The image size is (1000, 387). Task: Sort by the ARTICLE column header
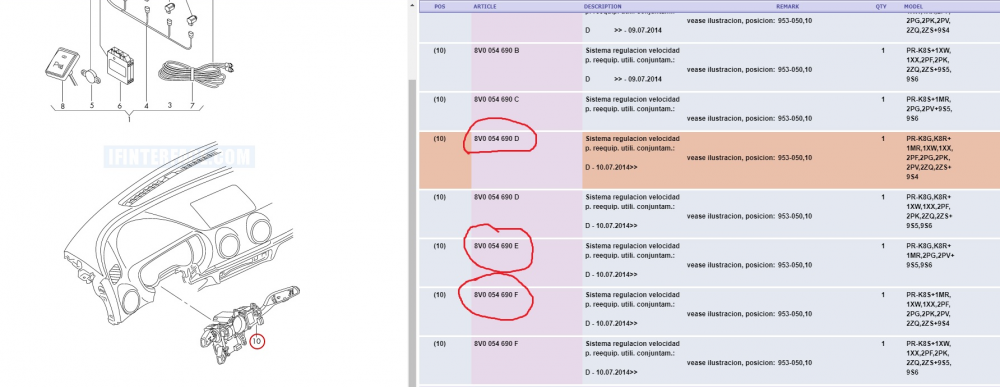485,6
